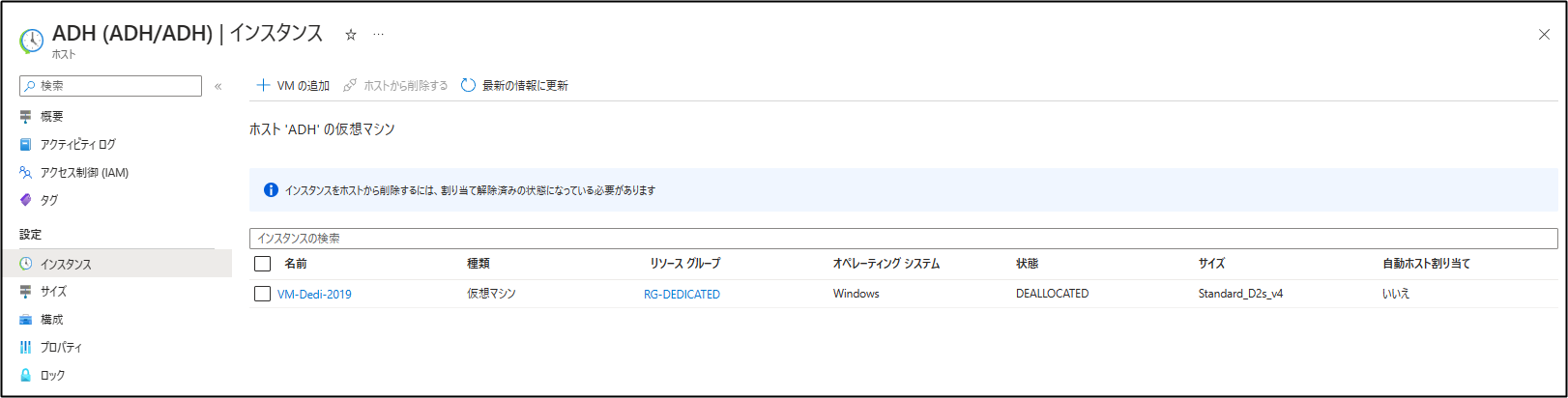The height and width of the screenshot is (398, 1568).
Task: Click the activity log book icon
Action: tap(26, 145)
